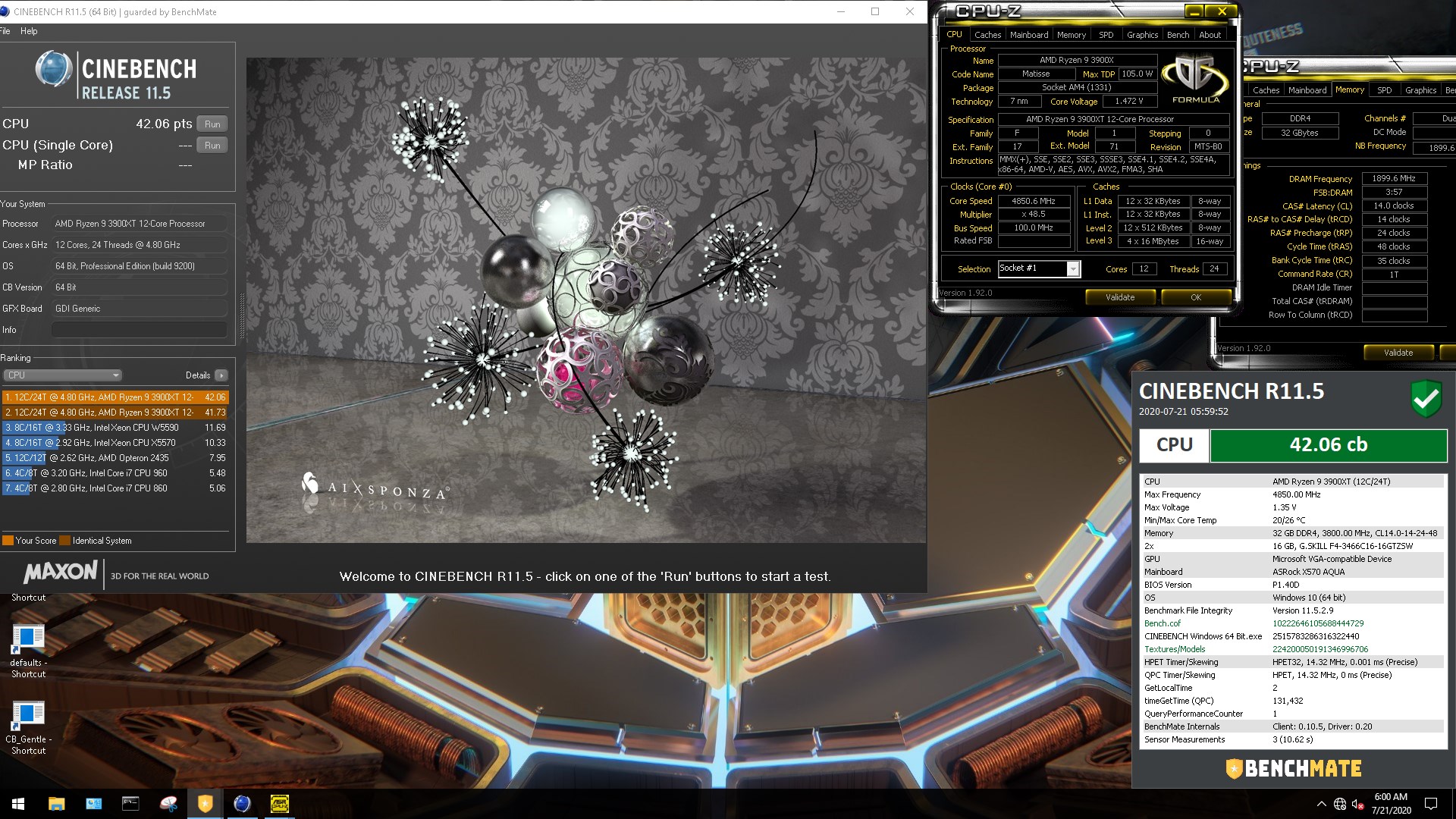Switch to Bench tab in front CPU-Z
Image resolution: width=1456 pixels, height=819 pixels.
(x=1178, y=35)
